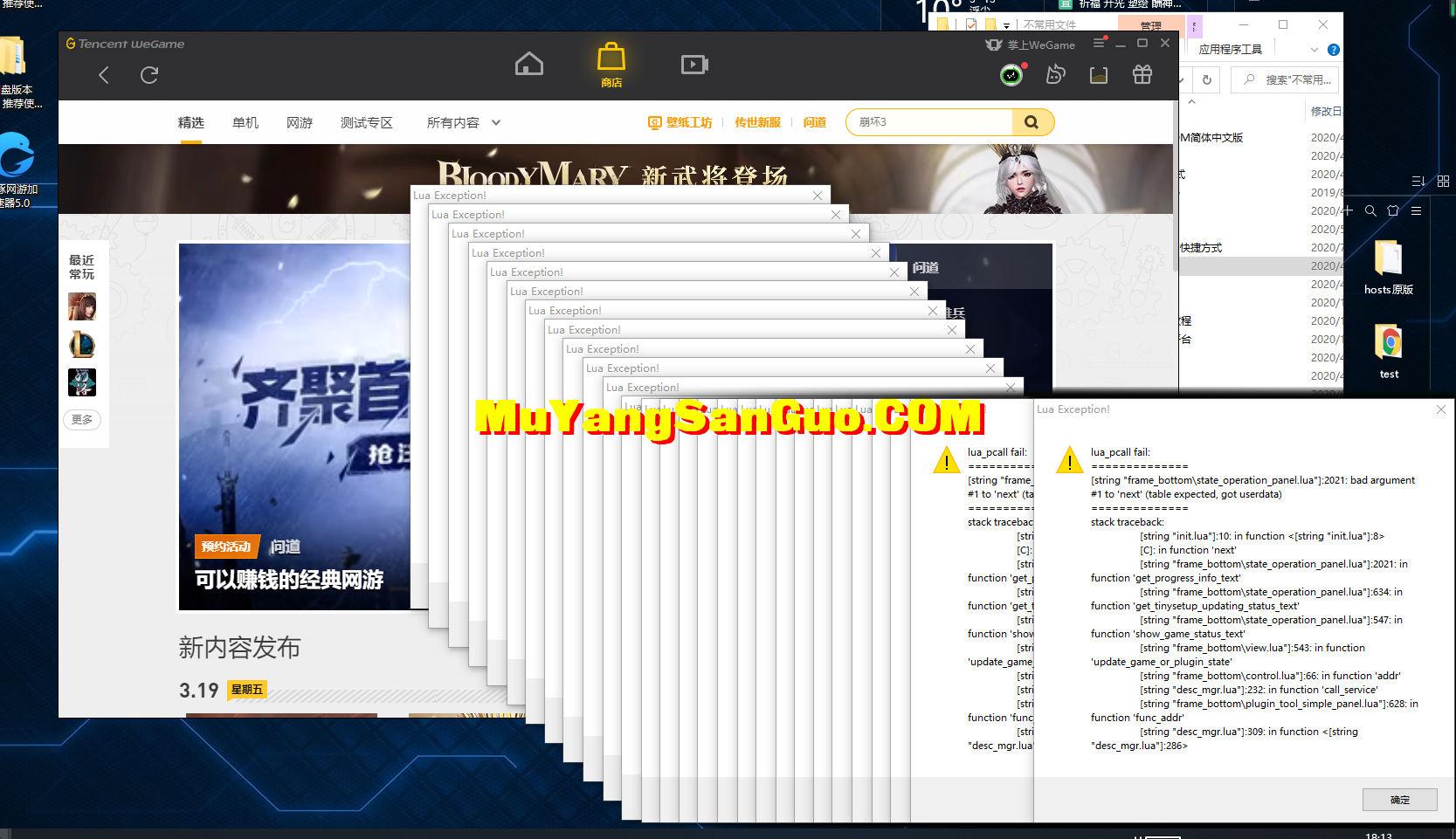Open quick access toolbar dropdown in Explorer title
The image size is (1456, 839).
click(x=1006, y=26)
